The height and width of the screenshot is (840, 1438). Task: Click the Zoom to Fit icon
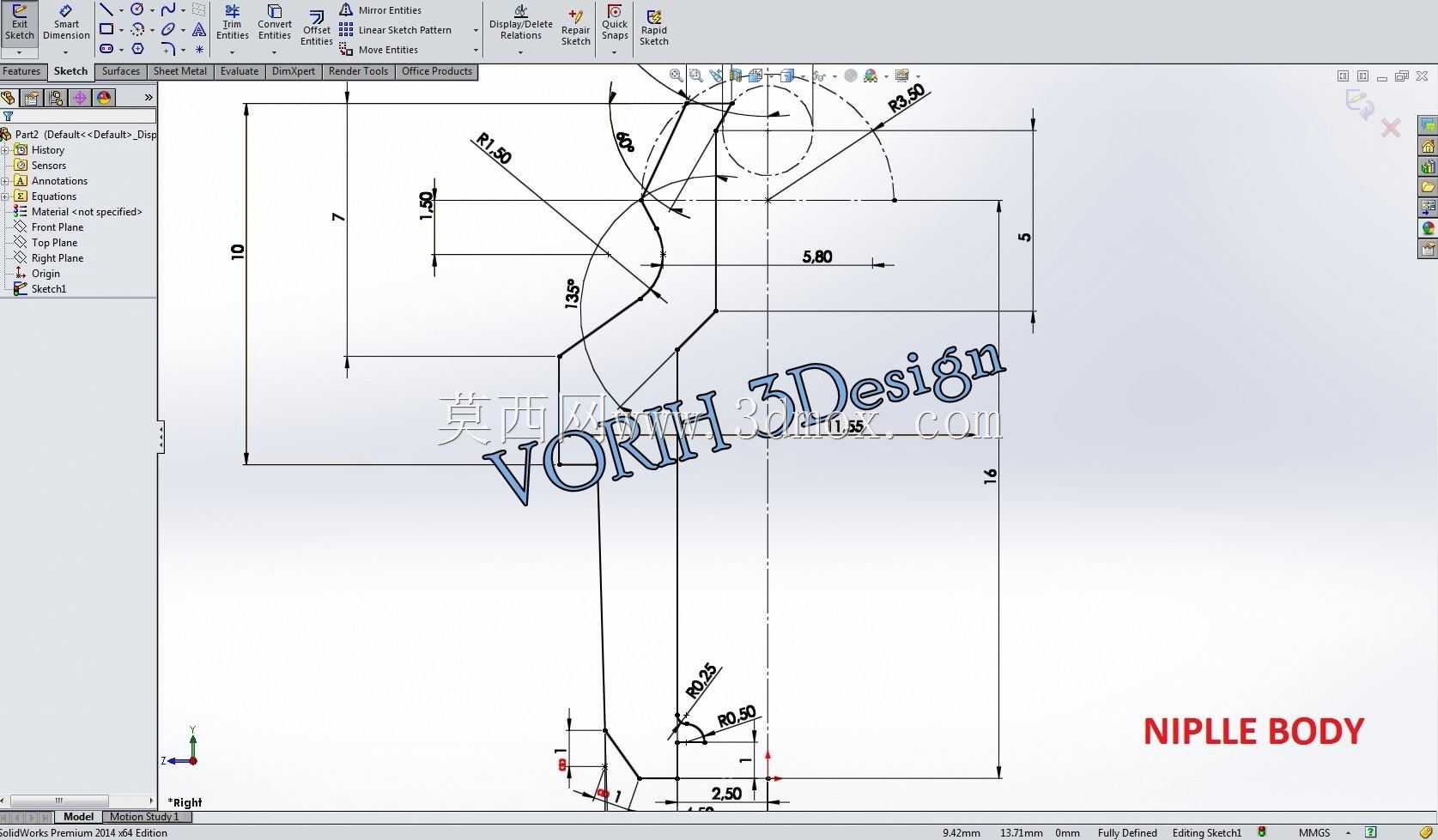(x=677, y=76)
